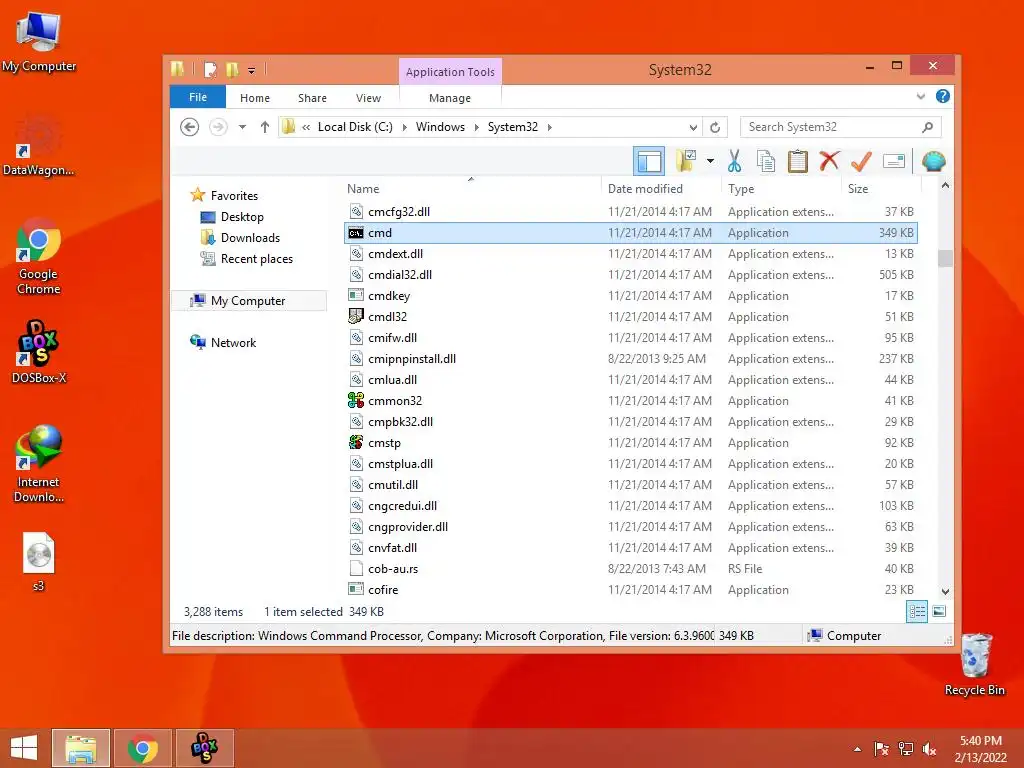1024x768 pixels.
Task: Open the Windows Start button
Action: (x=24, y=748)
